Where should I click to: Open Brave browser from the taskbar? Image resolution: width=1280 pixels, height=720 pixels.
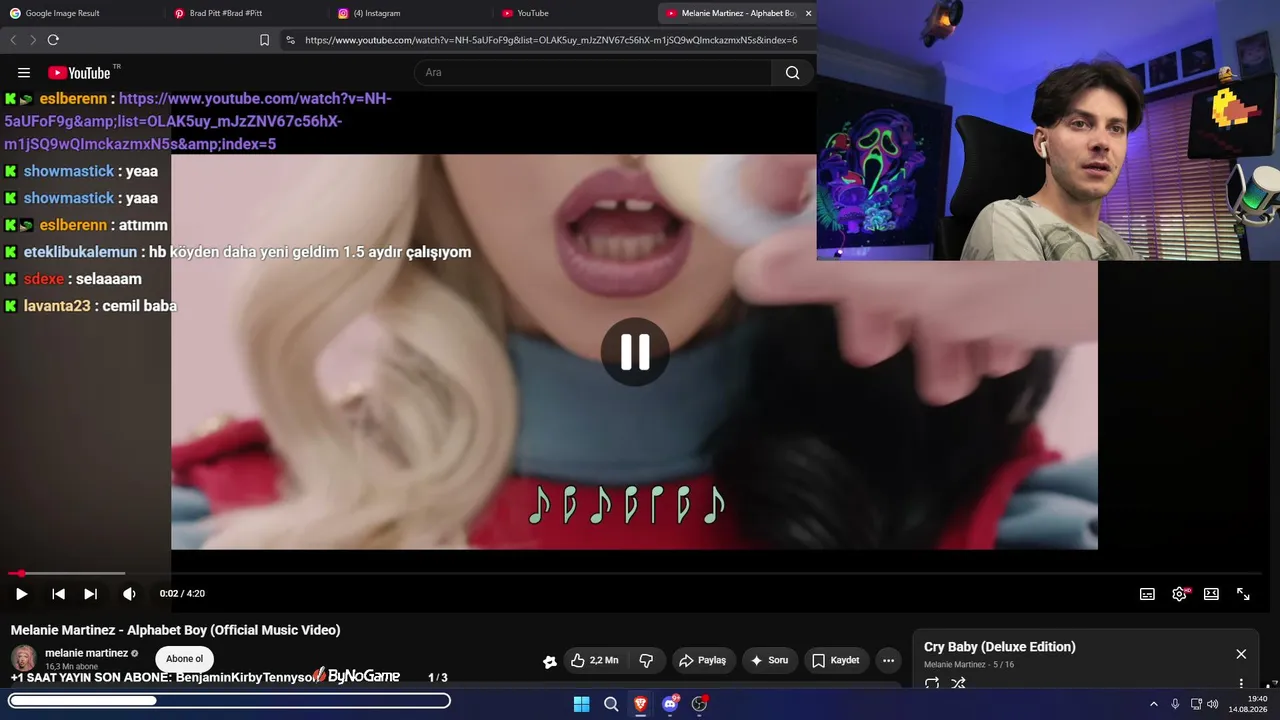pos(640,704)
